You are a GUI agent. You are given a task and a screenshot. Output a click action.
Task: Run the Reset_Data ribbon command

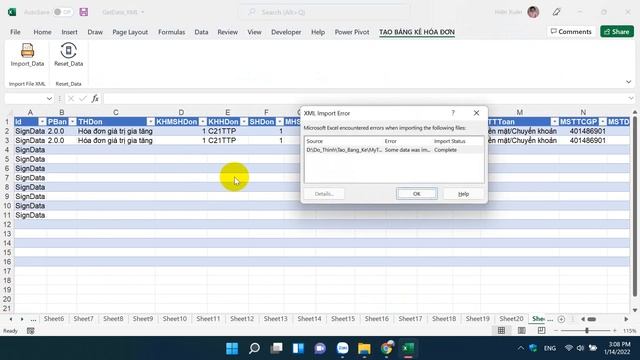(69, 55)
